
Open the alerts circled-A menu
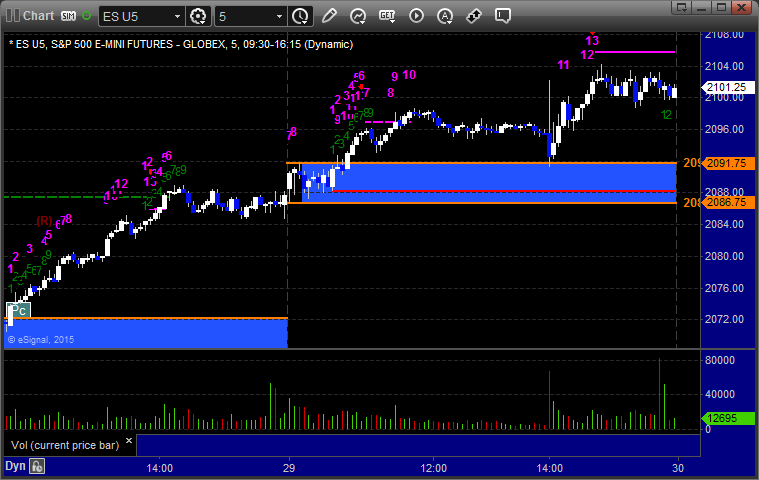coord(445,16)
